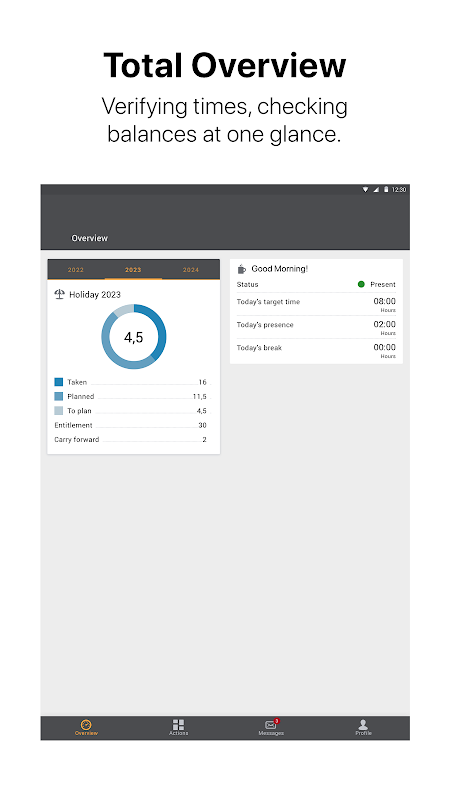This screenshot has width=450, height=800.
Task: Tap the battery icon in status bar
Action: (x=386, y=189)
